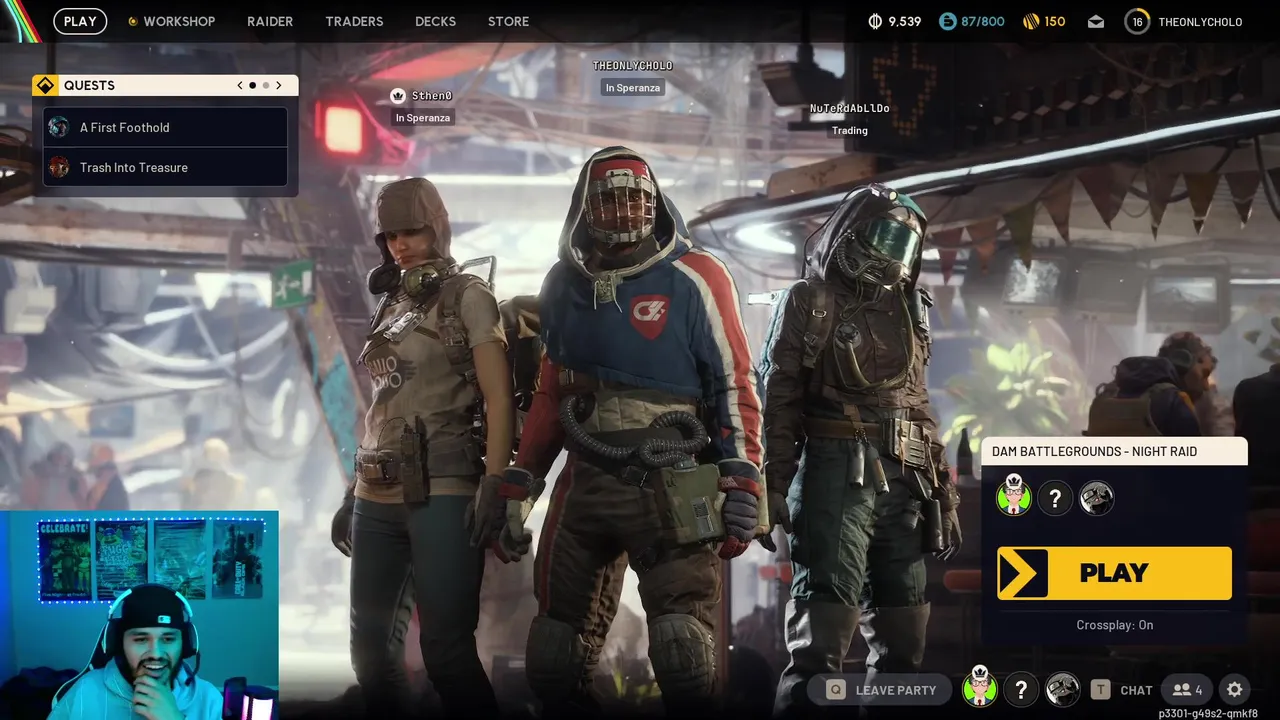Image resolution: width=1280 pixels, height=720 pixels.
Task: Click the party leader crown icon by Sthen0
Action: click(398, 96)
